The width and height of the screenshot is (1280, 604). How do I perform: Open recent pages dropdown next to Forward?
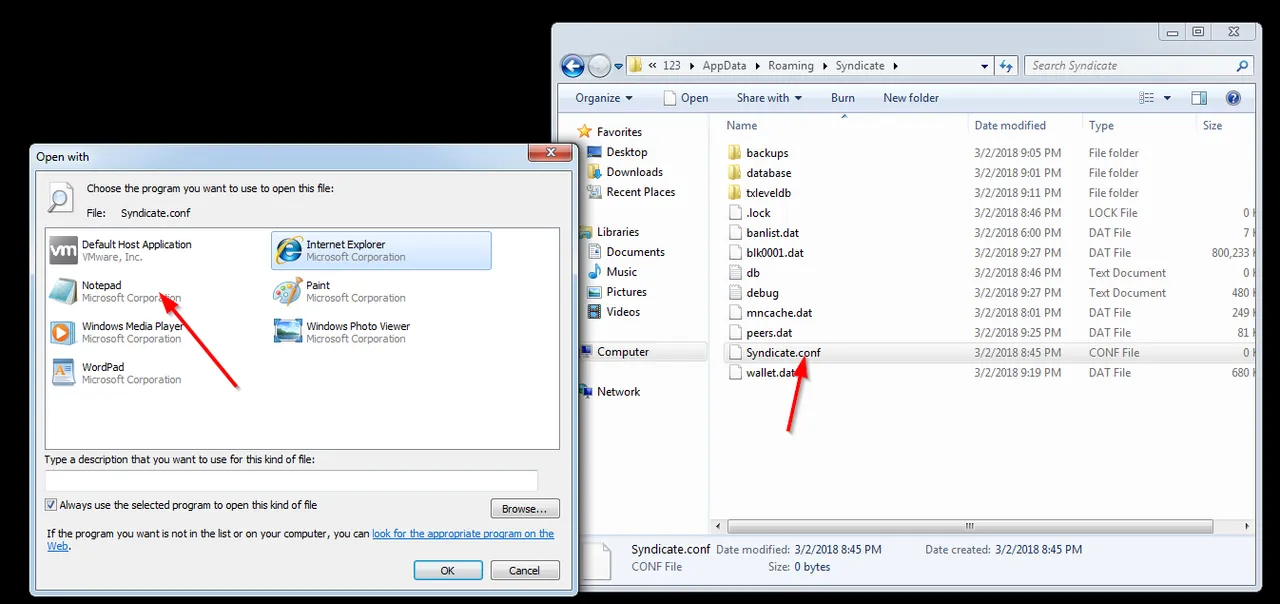pos(618,67)
